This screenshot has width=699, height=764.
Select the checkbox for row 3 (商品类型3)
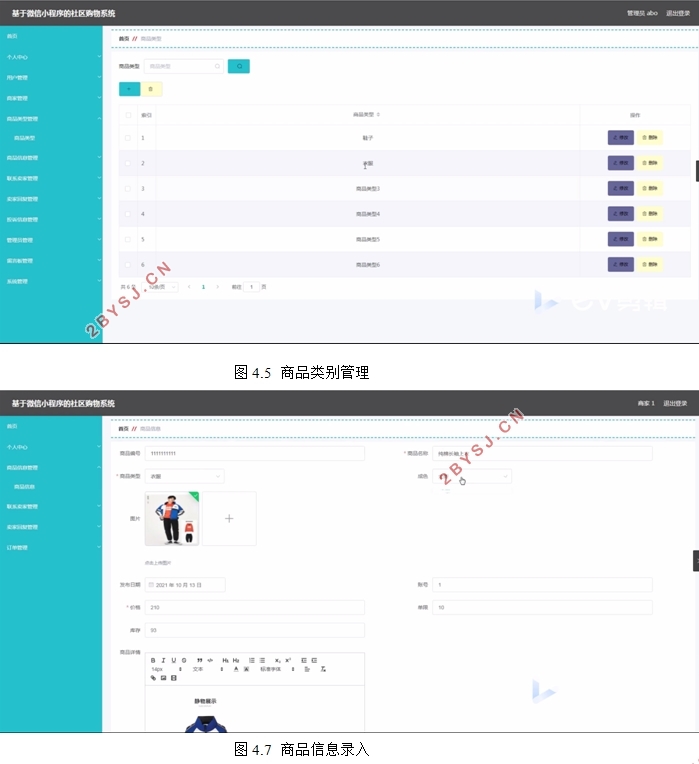click(x=127, y=188)
